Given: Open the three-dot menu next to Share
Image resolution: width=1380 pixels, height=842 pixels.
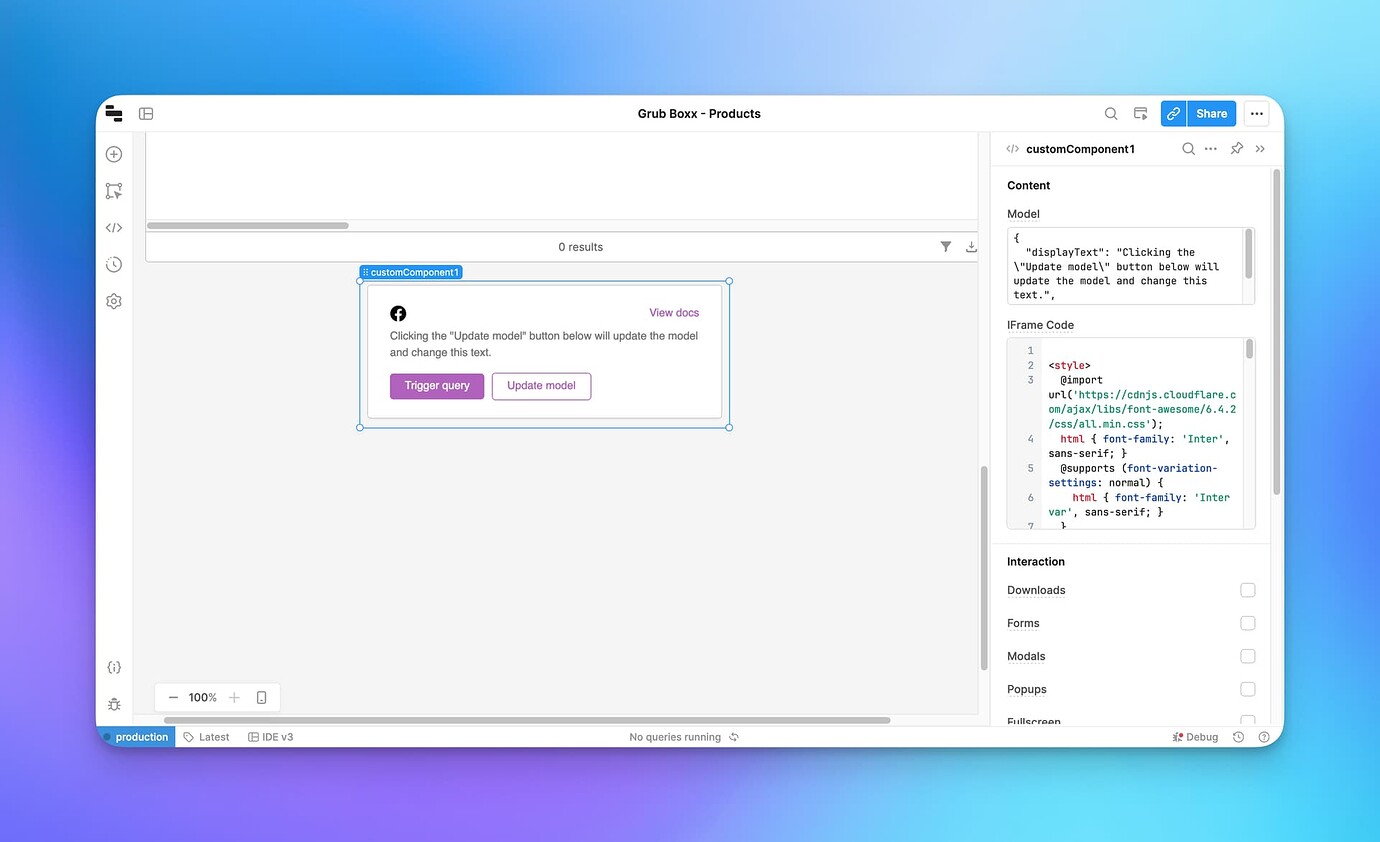Looking at the screenshot, I should [x=1256, y=113].
